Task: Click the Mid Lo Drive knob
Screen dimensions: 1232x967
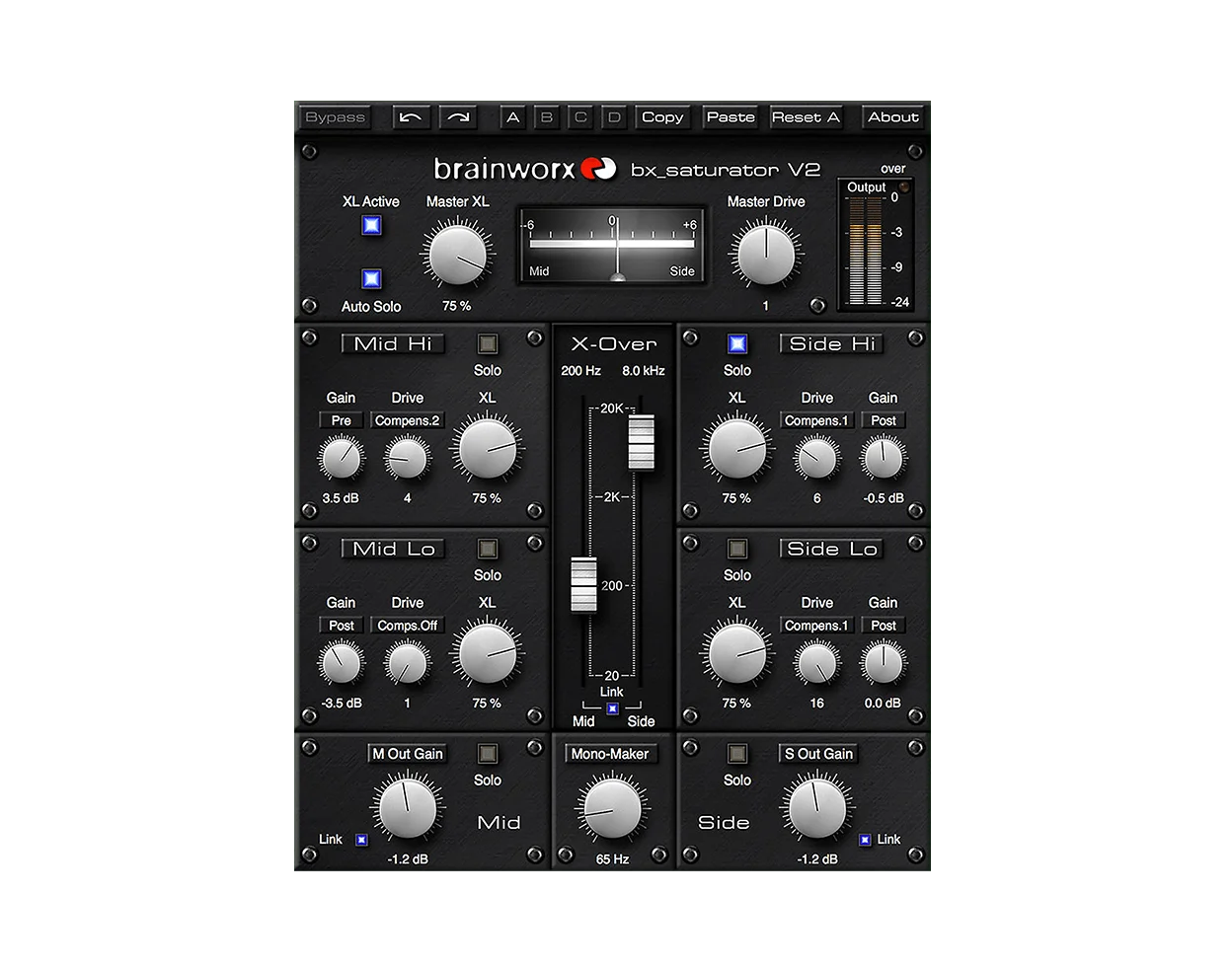Action: [407, 663]
